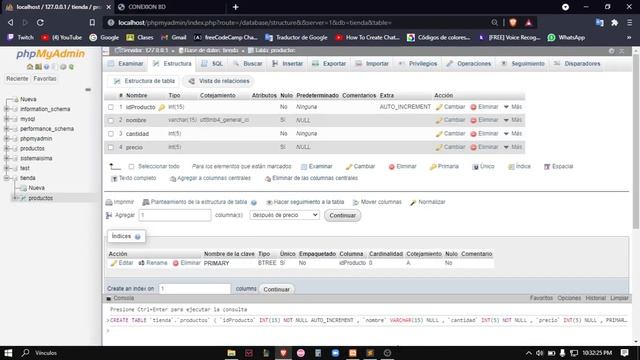
Task: Click Historial in the console bar
Action: (596, 298)
